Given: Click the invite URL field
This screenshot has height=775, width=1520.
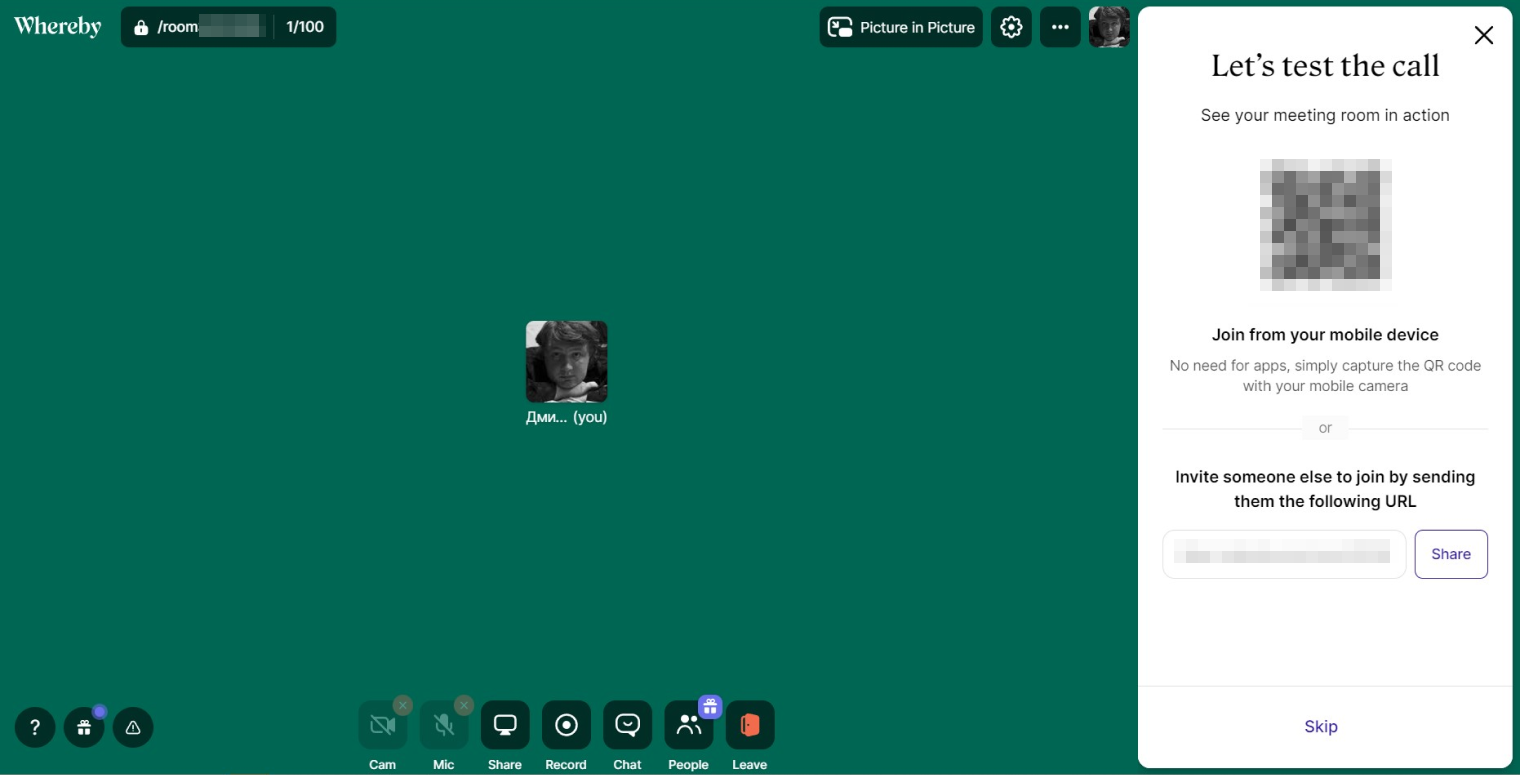Looking at the screenshot, I should pyautogui.click(x=1284, y=554).
